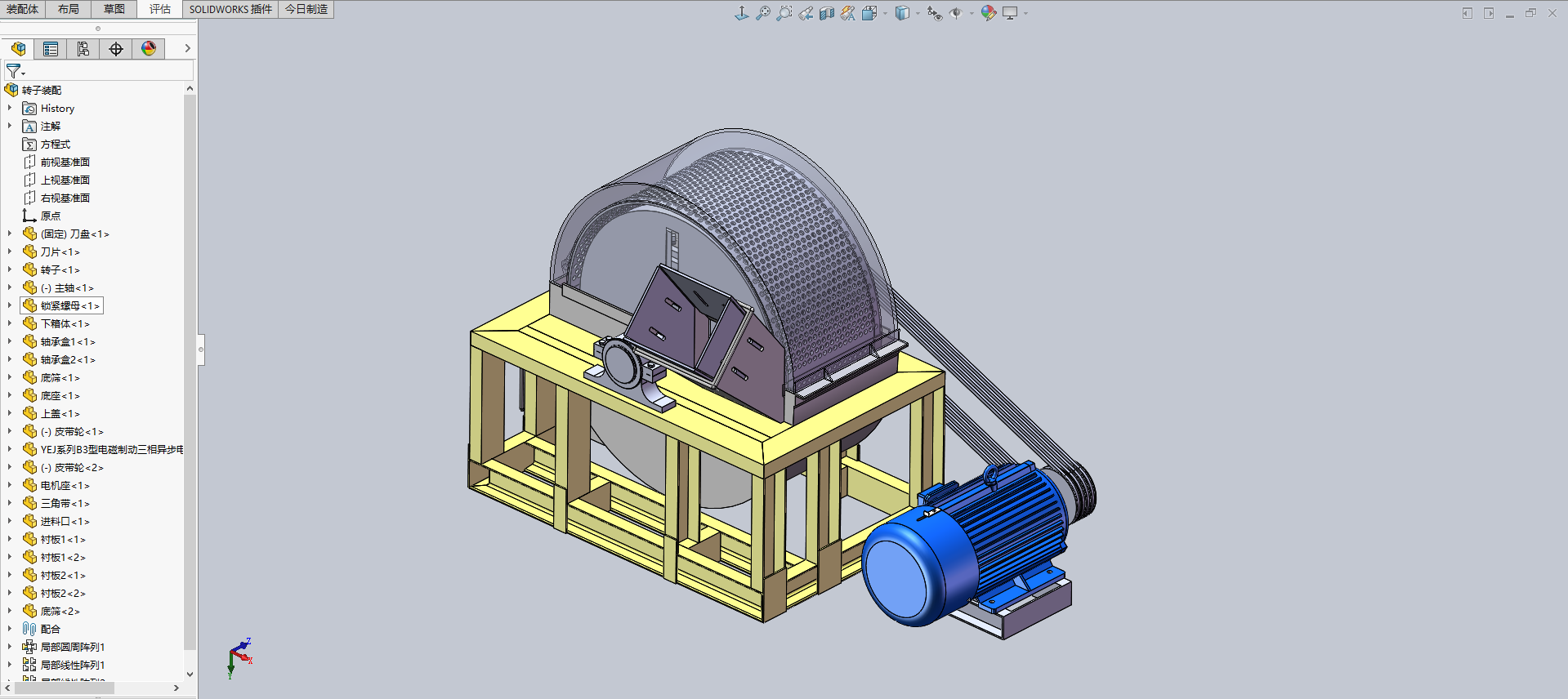Click the View Orientation triad icon
The image size is (1568, 699).
[x=741, y=13]
